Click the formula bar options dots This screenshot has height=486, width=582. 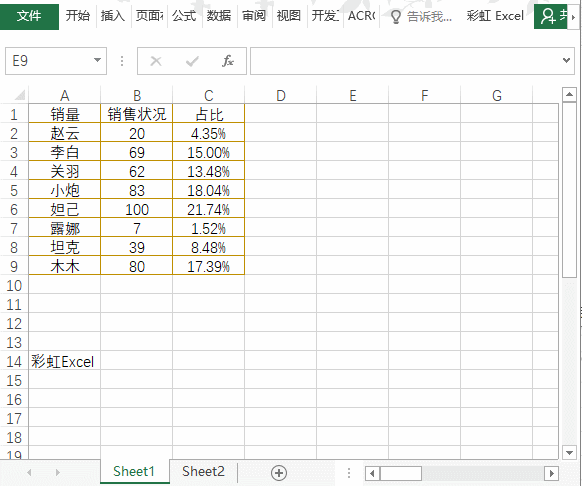[x=122, y=61]
